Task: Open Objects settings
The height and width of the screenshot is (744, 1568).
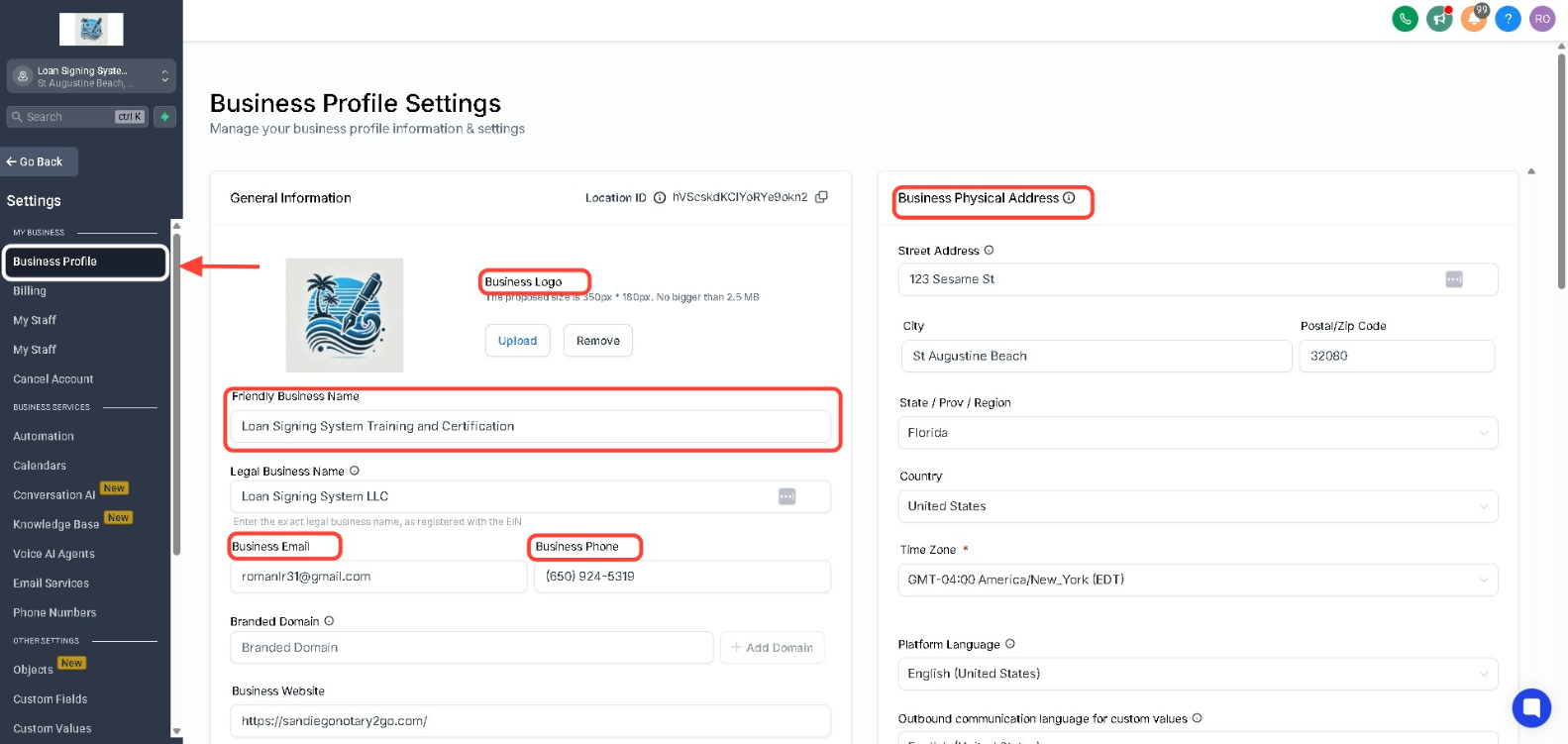Action: click(34, 671)
